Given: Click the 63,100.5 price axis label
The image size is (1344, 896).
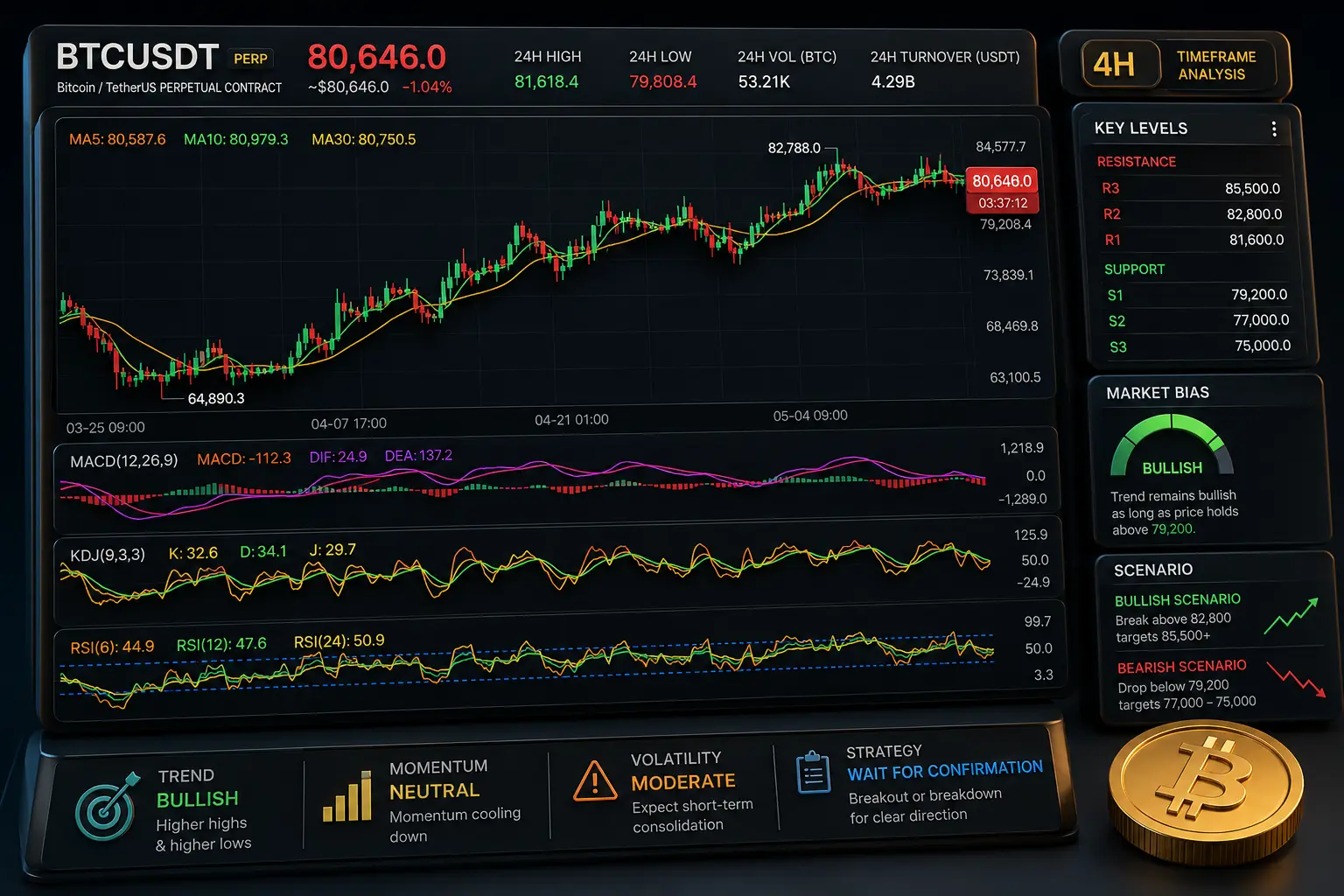Looking at the screenshot, I should (x=1015, y=378).
